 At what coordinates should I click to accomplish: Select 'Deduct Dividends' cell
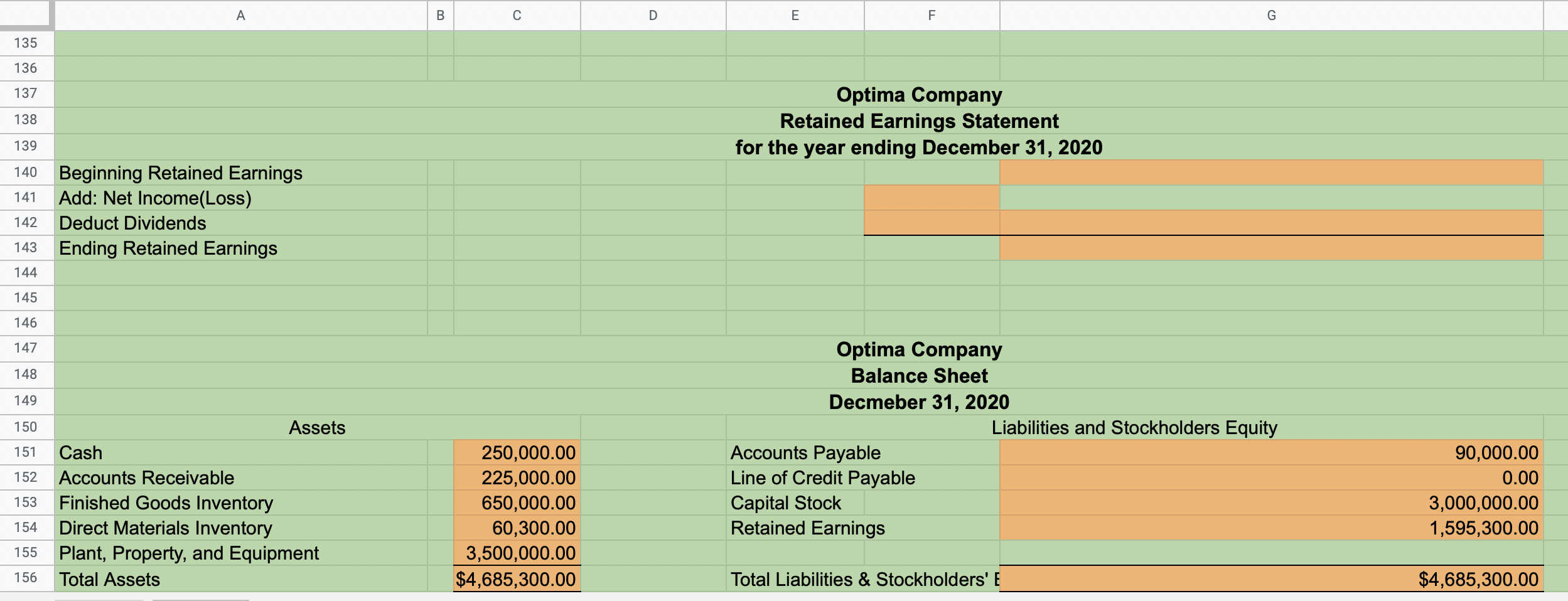[x=241, y=223]
